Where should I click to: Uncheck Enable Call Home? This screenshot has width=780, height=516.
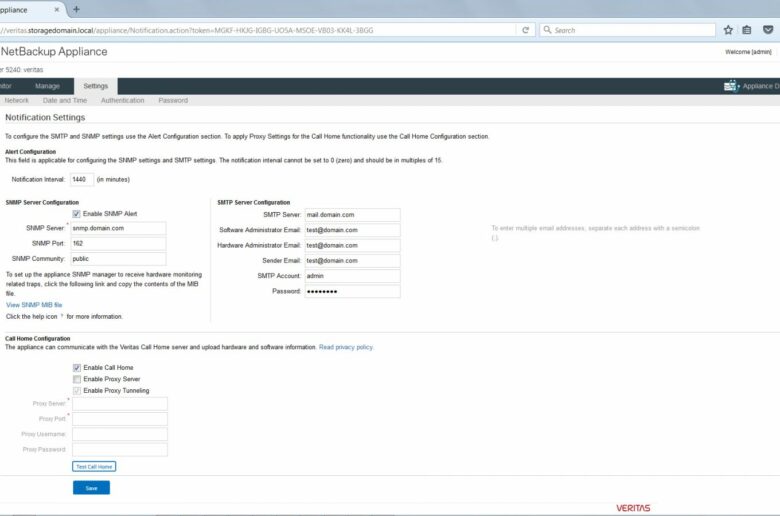[77, 368]
